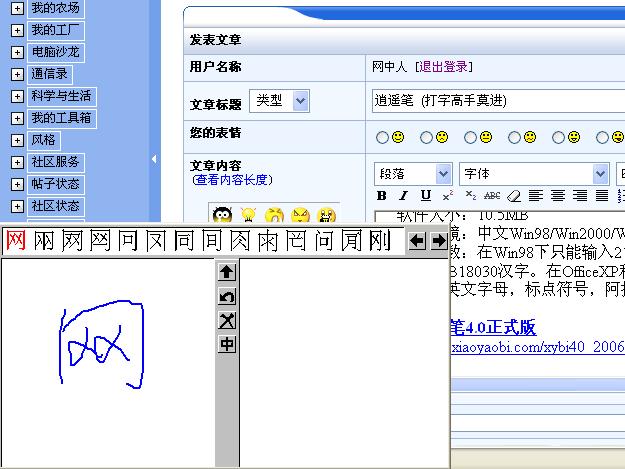Choose candidate character 刚

click(x=379, y=241)
